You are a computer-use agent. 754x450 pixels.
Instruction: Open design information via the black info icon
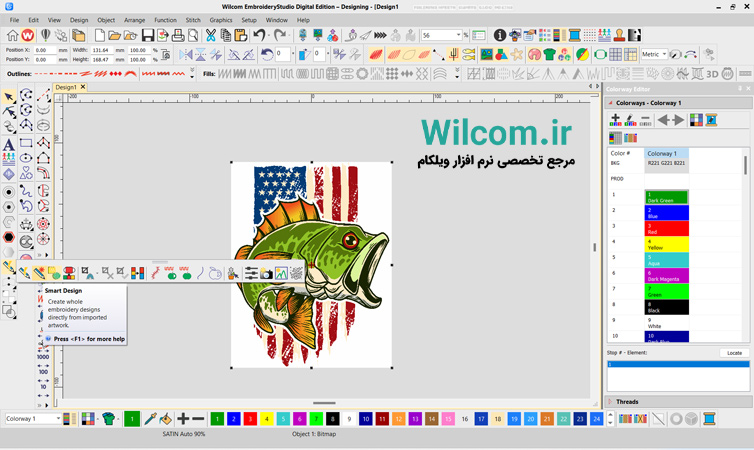(x=500, y=35)
